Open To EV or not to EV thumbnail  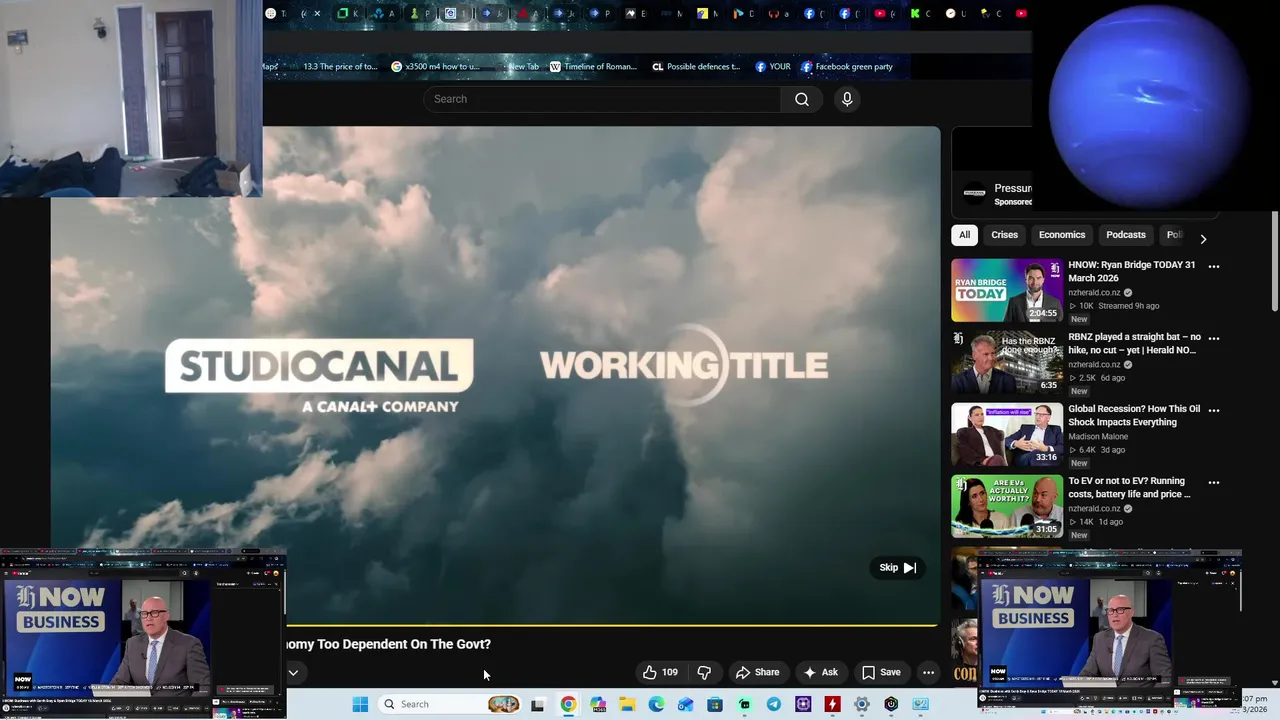tap(1007, 507)
